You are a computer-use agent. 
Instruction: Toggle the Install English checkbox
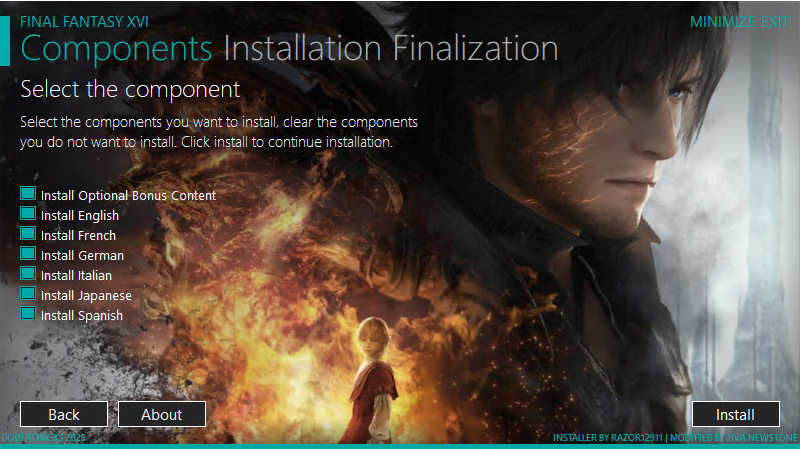coord(28,213)
